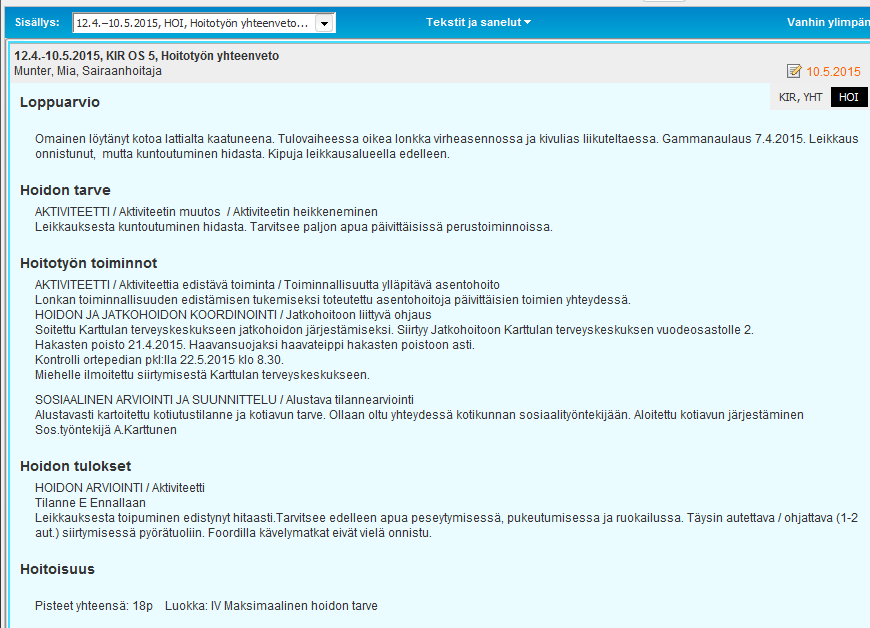Click the Hoitoisuus heading

(57, 569)
